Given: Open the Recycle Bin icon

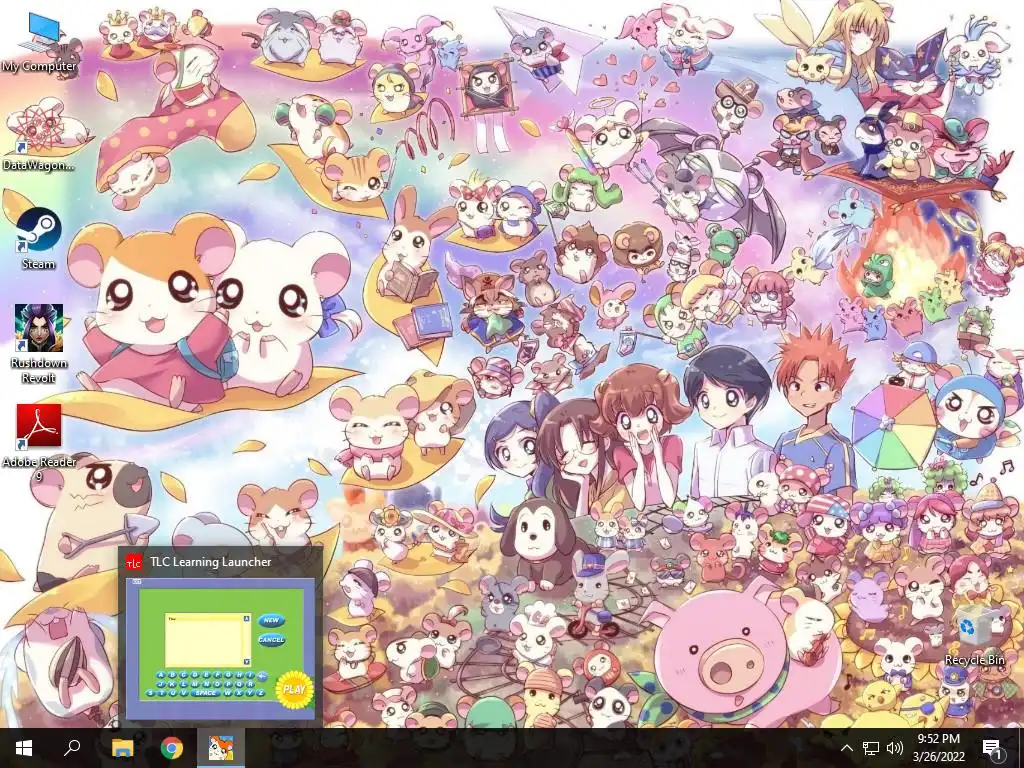Looking at the screenshot, I should [x=974, y=635].
